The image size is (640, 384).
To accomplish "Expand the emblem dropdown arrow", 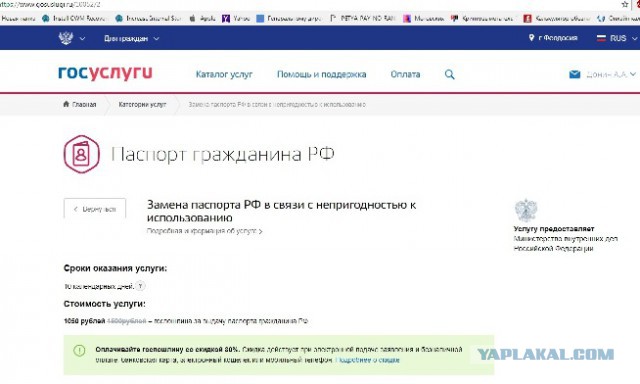I will (x=82, y=38).
